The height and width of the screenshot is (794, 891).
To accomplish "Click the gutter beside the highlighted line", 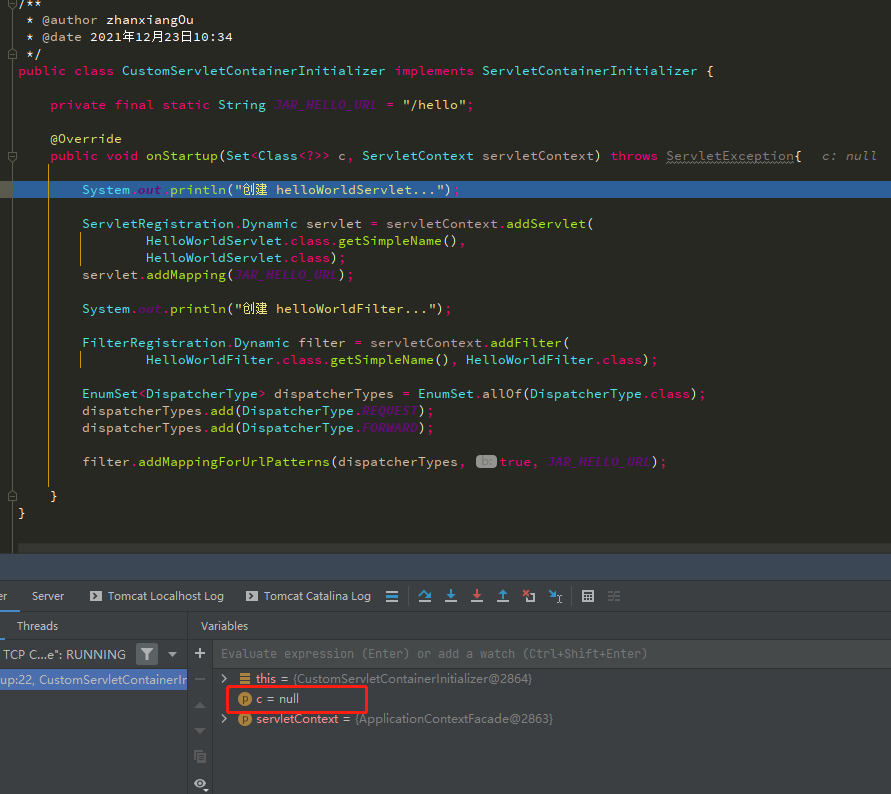I will [x=6, y=189].
